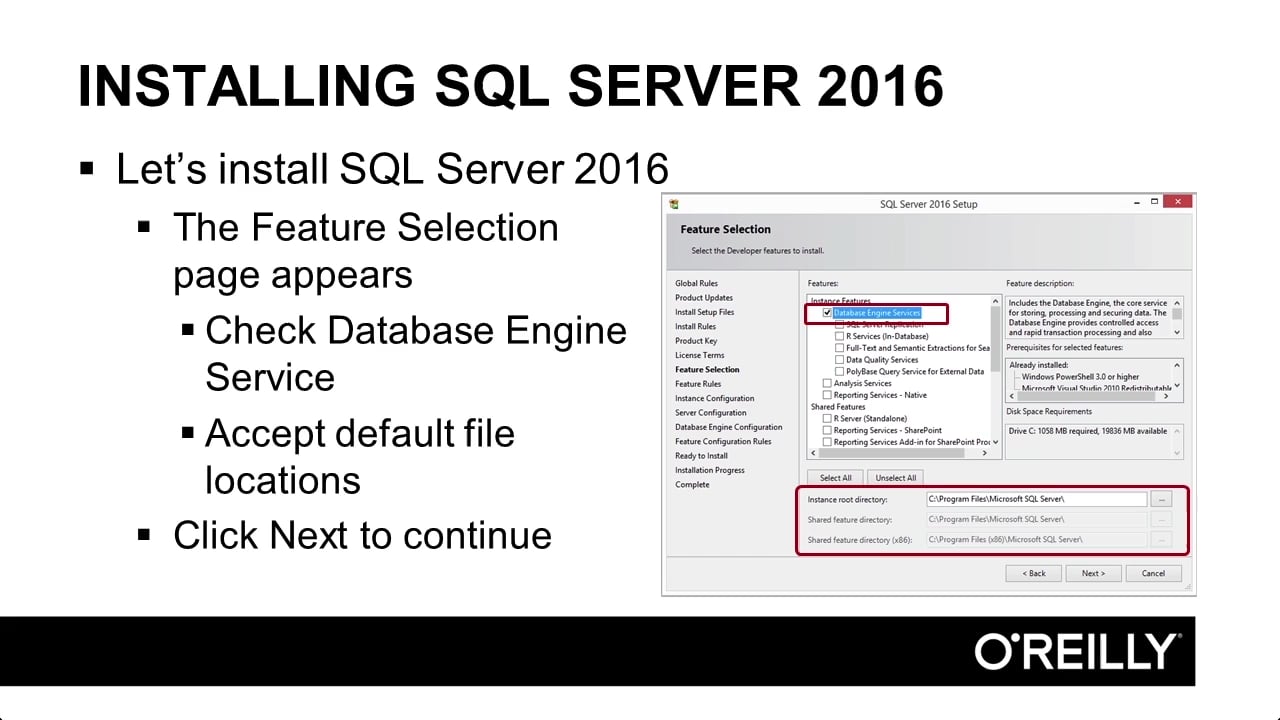Image resolution: width=1280 pixels, height=720 pixels.
Task: Select the Global Rules step
Action: 696,283
